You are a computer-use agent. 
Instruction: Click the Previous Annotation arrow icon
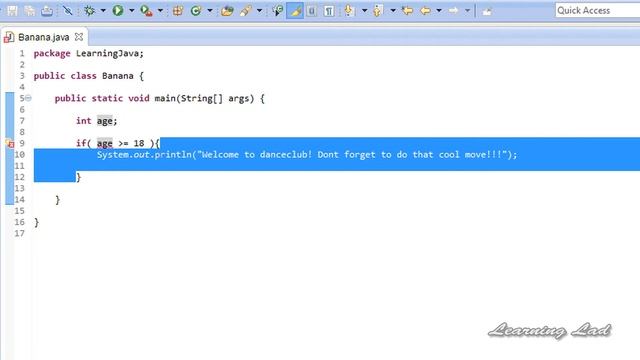click(x=378, y=11)
